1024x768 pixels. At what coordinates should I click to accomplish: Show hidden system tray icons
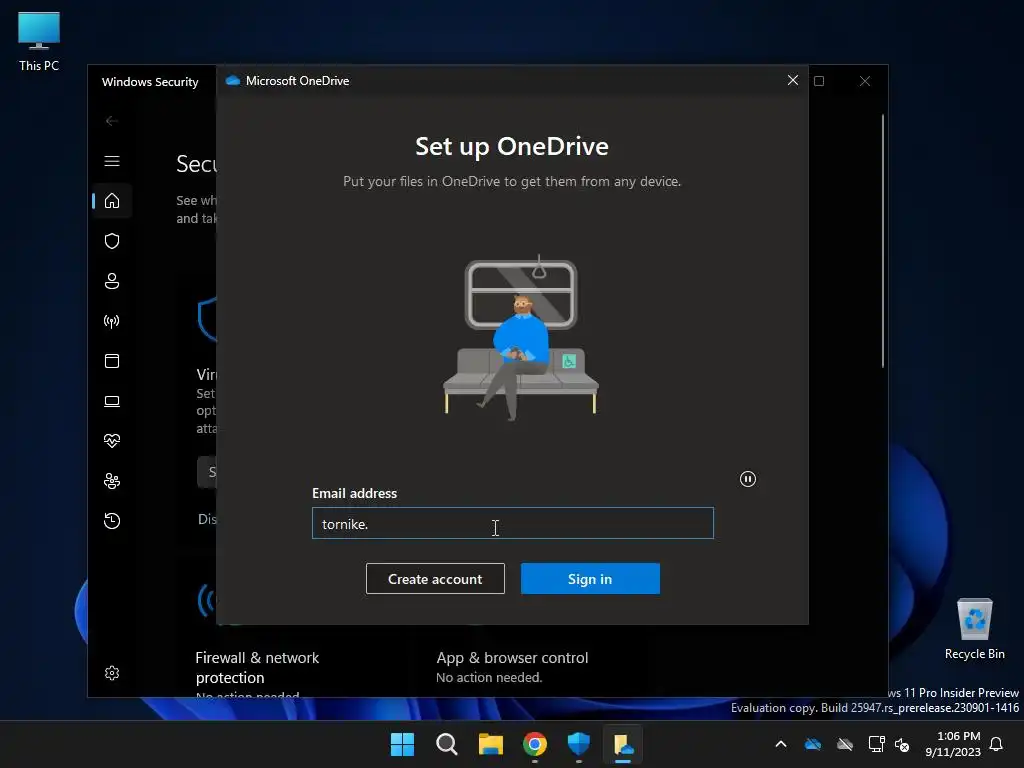click(780, 744)
